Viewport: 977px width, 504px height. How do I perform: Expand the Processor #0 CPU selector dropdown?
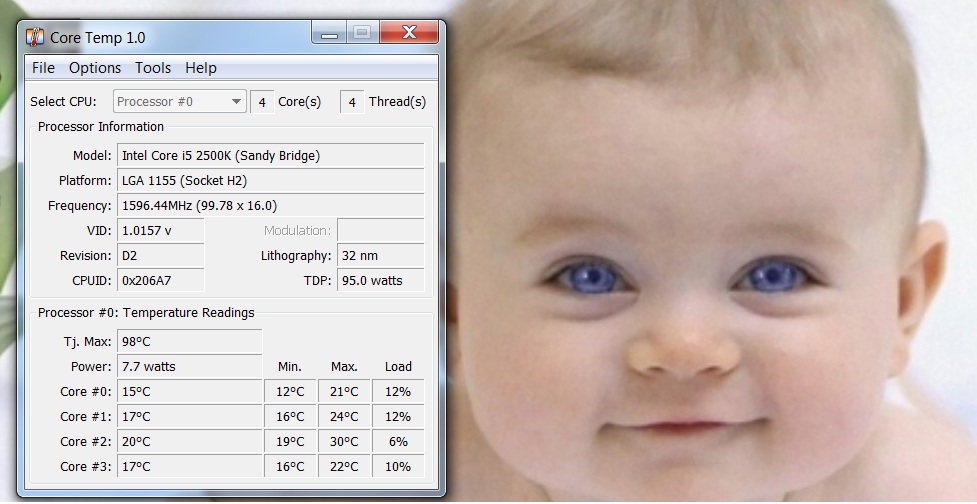tap(179, 102)
